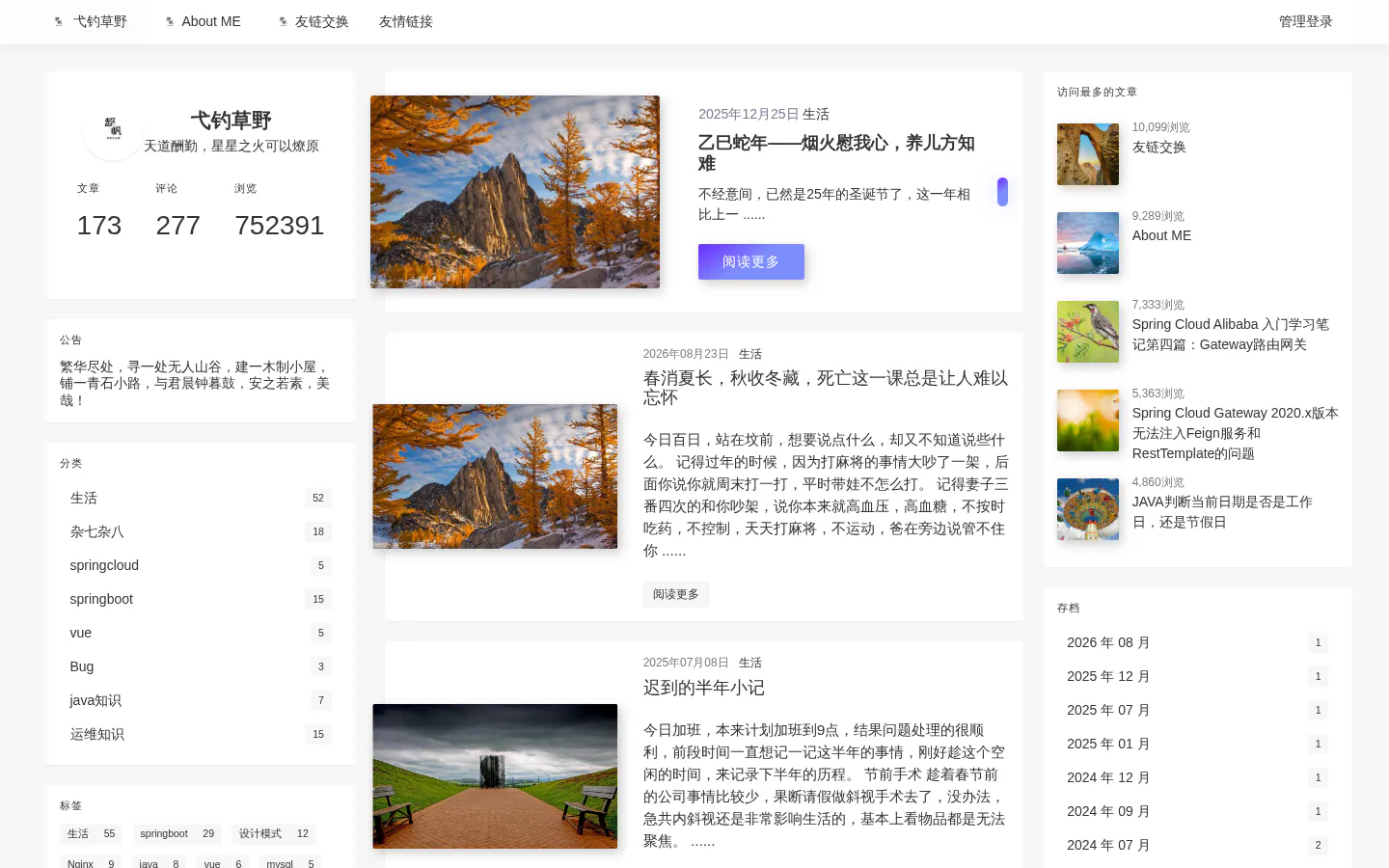Click 生活 label on 2025年12月25日 post

pos(816,114)
